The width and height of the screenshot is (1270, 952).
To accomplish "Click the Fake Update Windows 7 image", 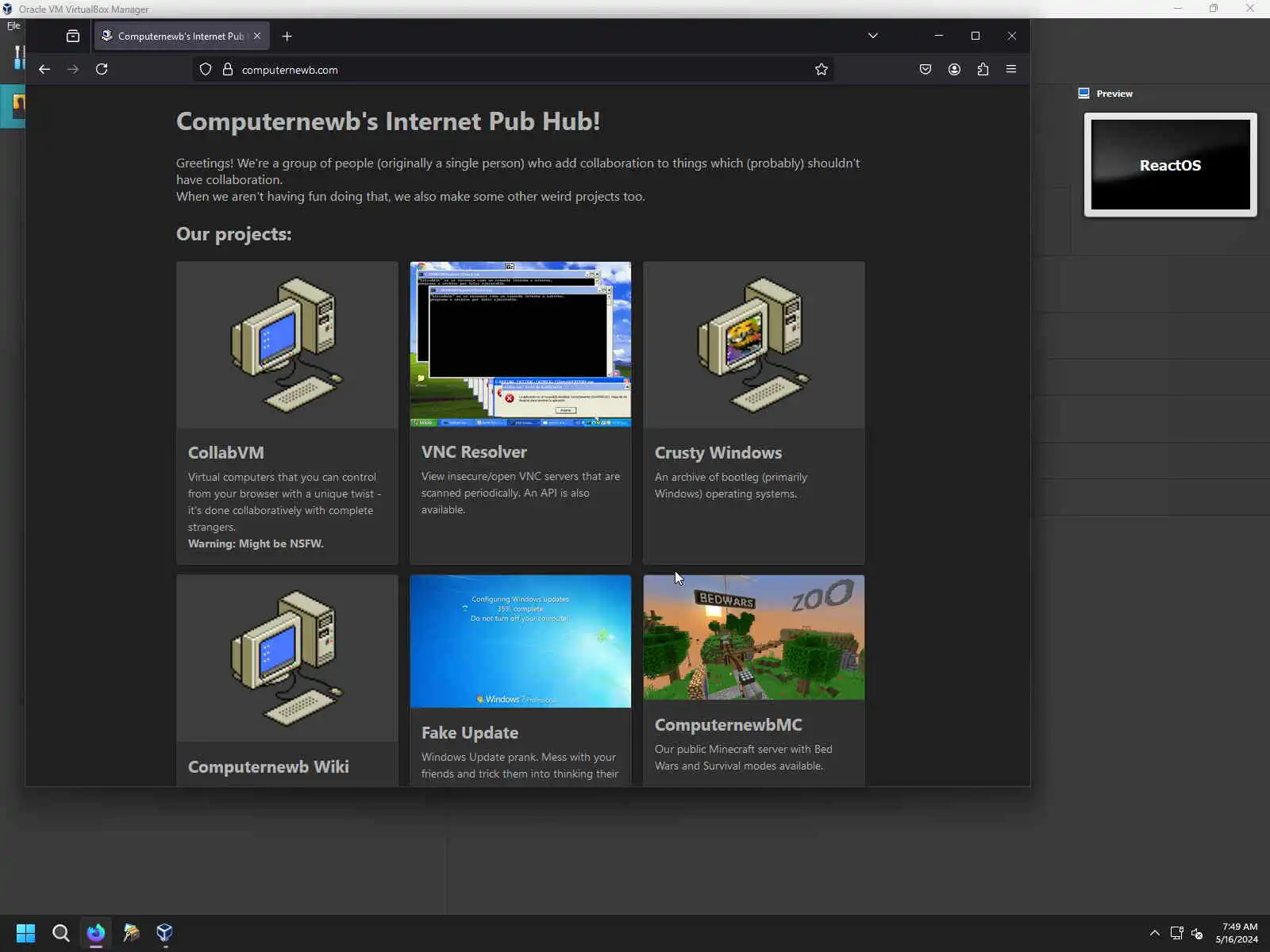I will (521, 642).
